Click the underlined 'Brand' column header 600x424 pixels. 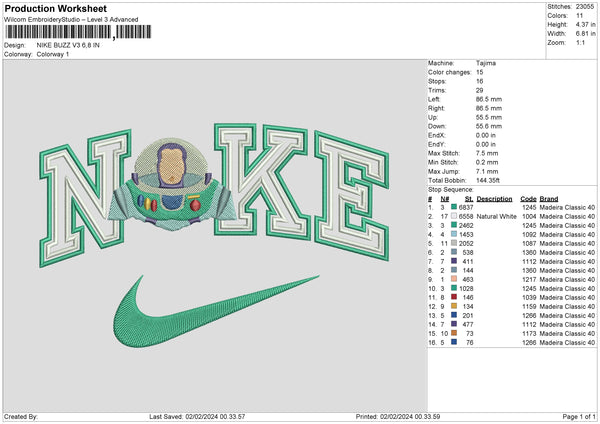(x=549, y=199)
